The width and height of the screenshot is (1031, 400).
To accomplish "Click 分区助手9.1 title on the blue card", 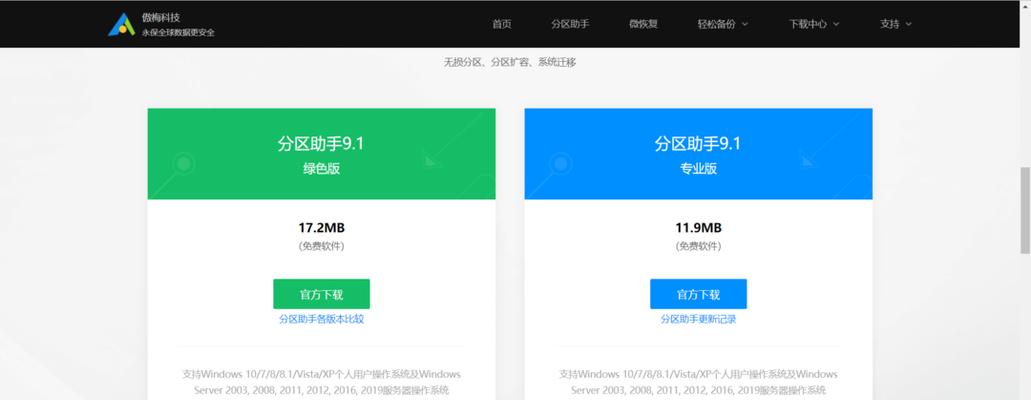I will pyautogui.click(x=698, y=143).
